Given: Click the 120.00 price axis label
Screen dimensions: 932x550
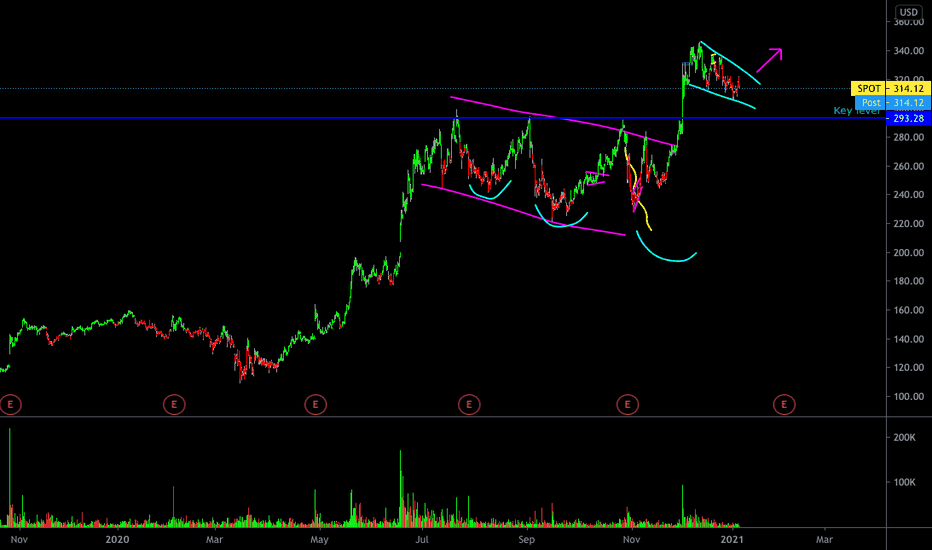Looking at the screenshot, I should point(909,368).
